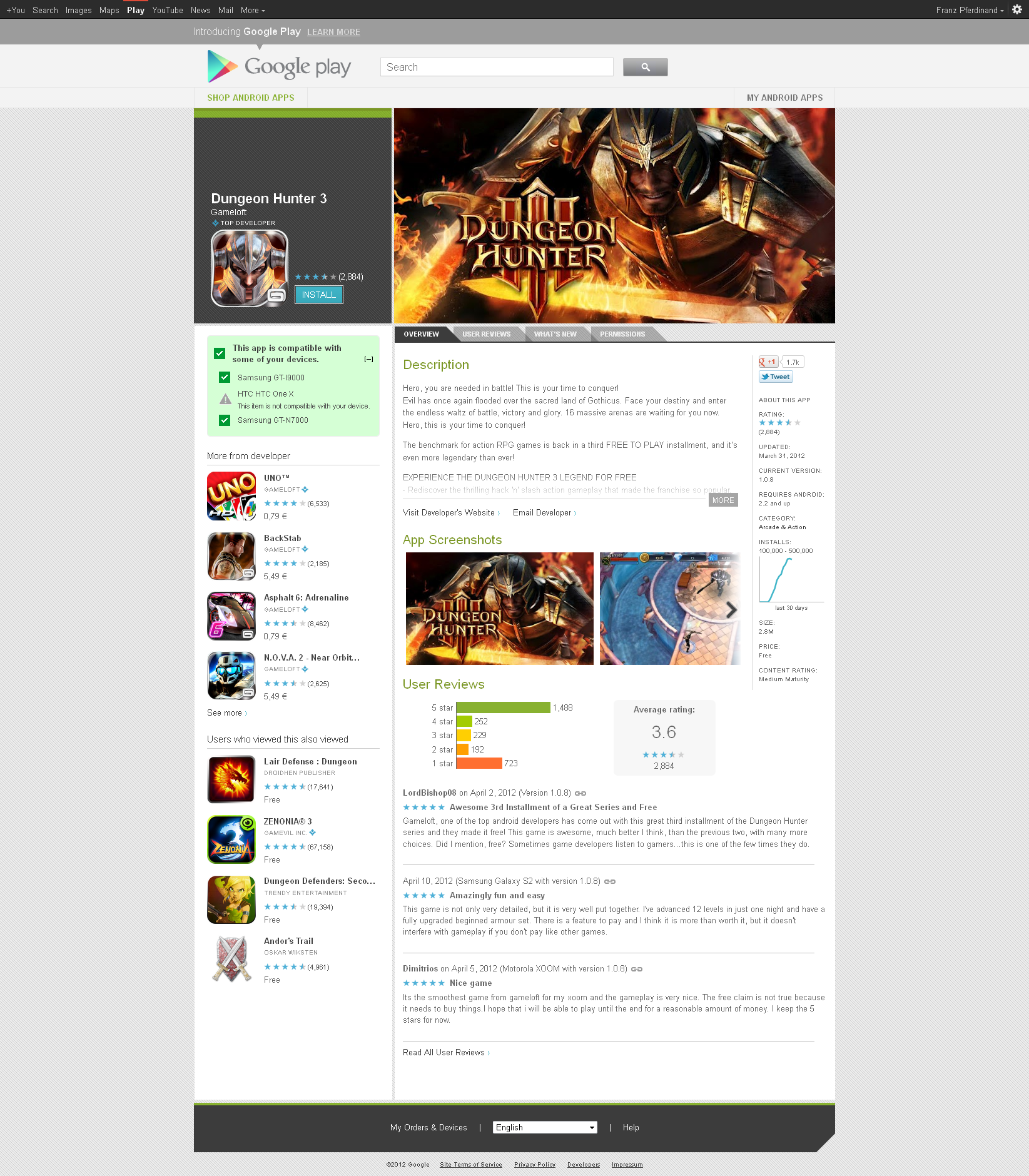Viewport: 1029px width, 1176px height.
Task: Open the Lair Defense Dungeon icon
Action: pyautogui.click(x=231, y=779)
